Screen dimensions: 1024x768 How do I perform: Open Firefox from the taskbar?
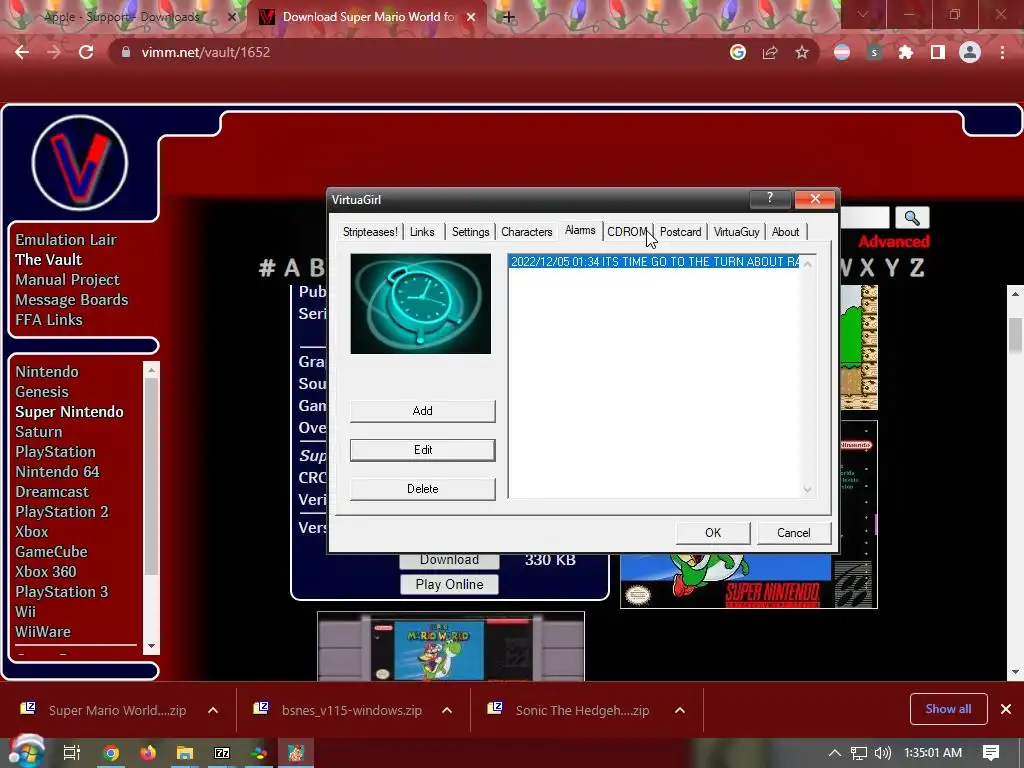[148, 753]
